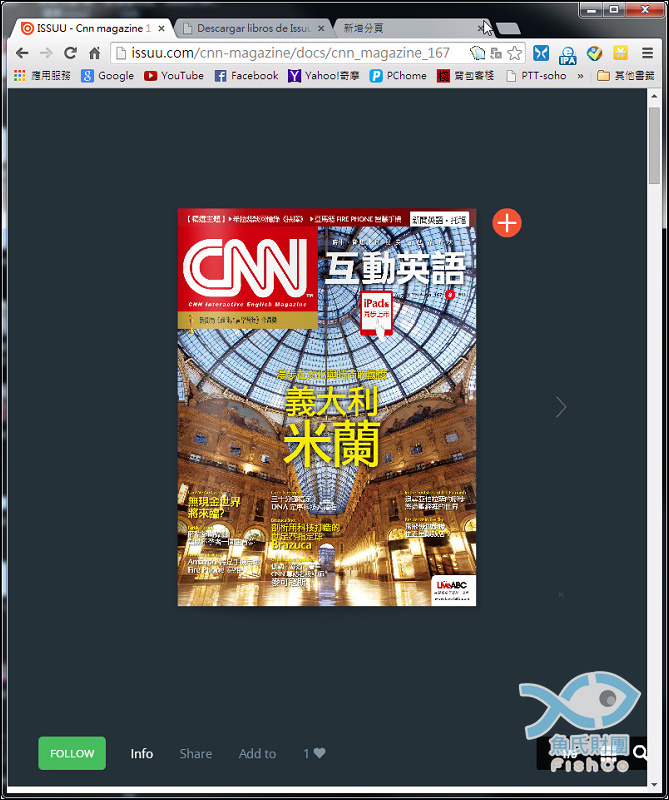Click the magnifier search icon at bottom right
Viewport: 669px width, 800px height.
point(640,752)
